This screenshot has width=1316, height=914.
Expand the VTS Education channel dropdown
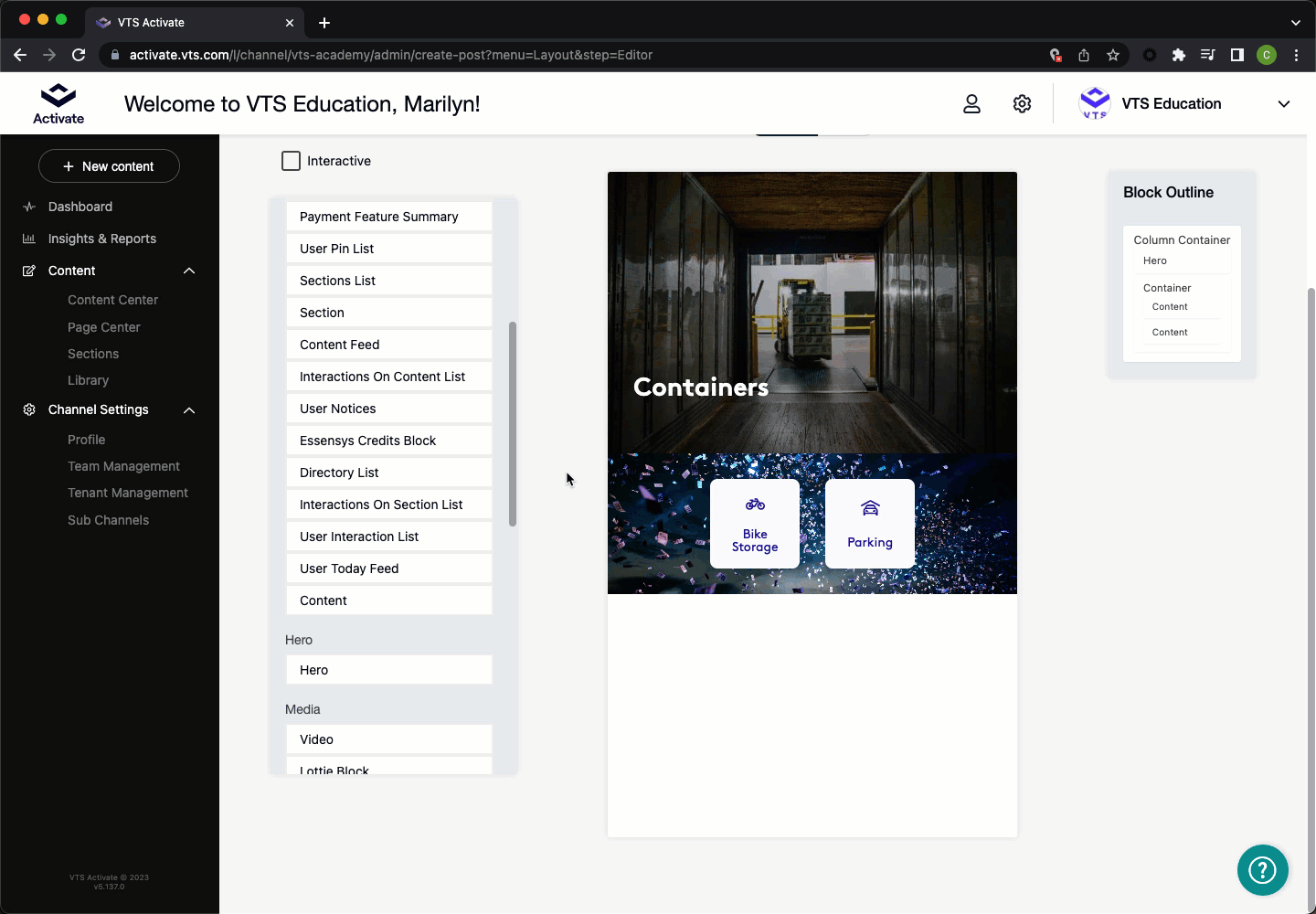click(x=1284, y=104)
